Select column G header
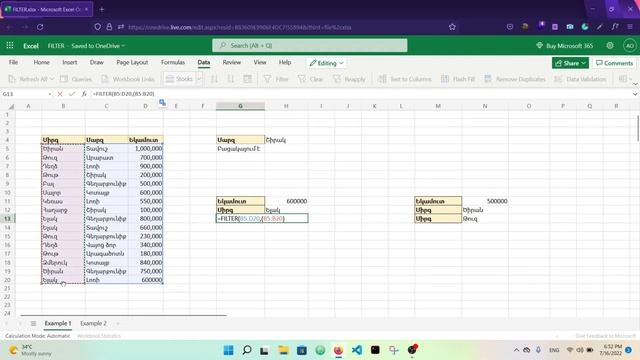 [x=240, y=106]
